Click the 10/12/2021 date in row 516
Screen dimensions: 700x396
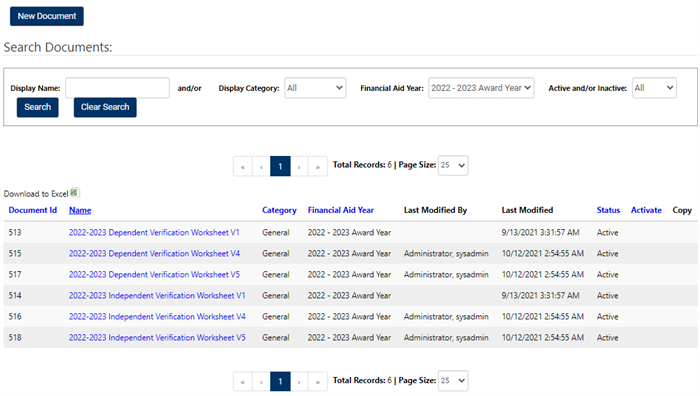coord(542,317)
